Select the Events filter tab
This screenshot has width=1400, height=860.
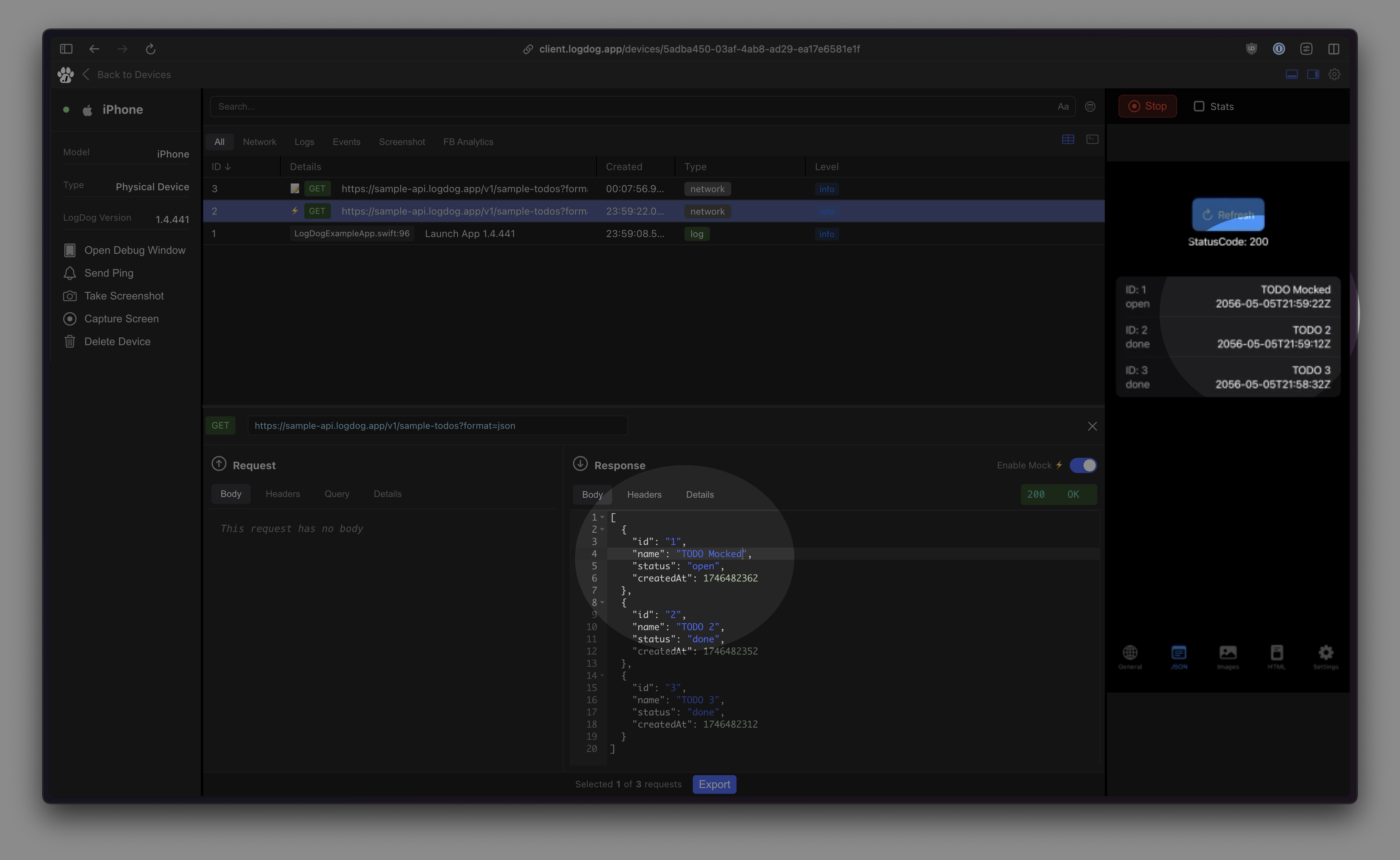pos(346,142)
